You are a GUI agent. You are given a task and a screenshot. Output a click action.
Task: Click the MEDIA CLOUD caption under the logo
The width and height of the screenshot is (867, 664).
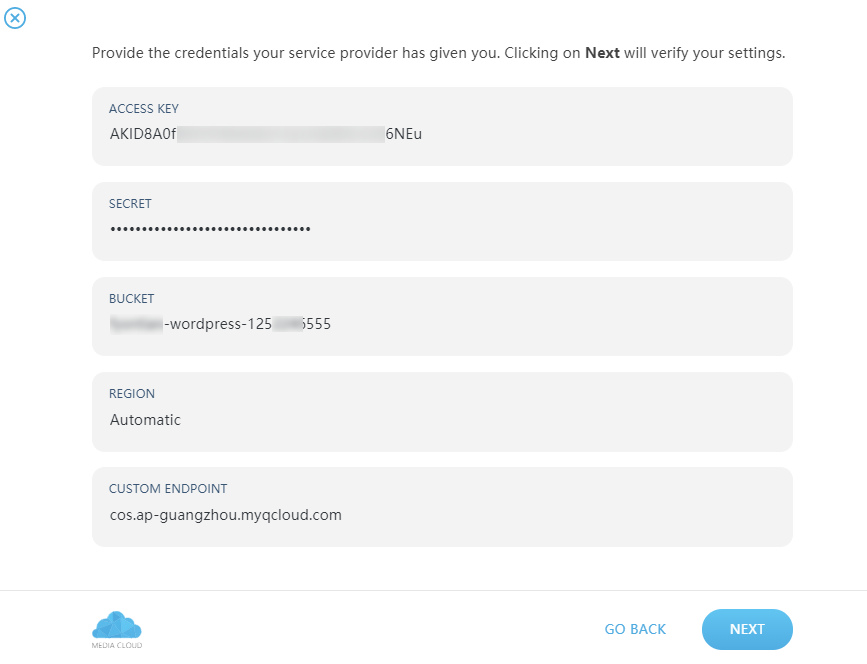(x=117, y=645)
